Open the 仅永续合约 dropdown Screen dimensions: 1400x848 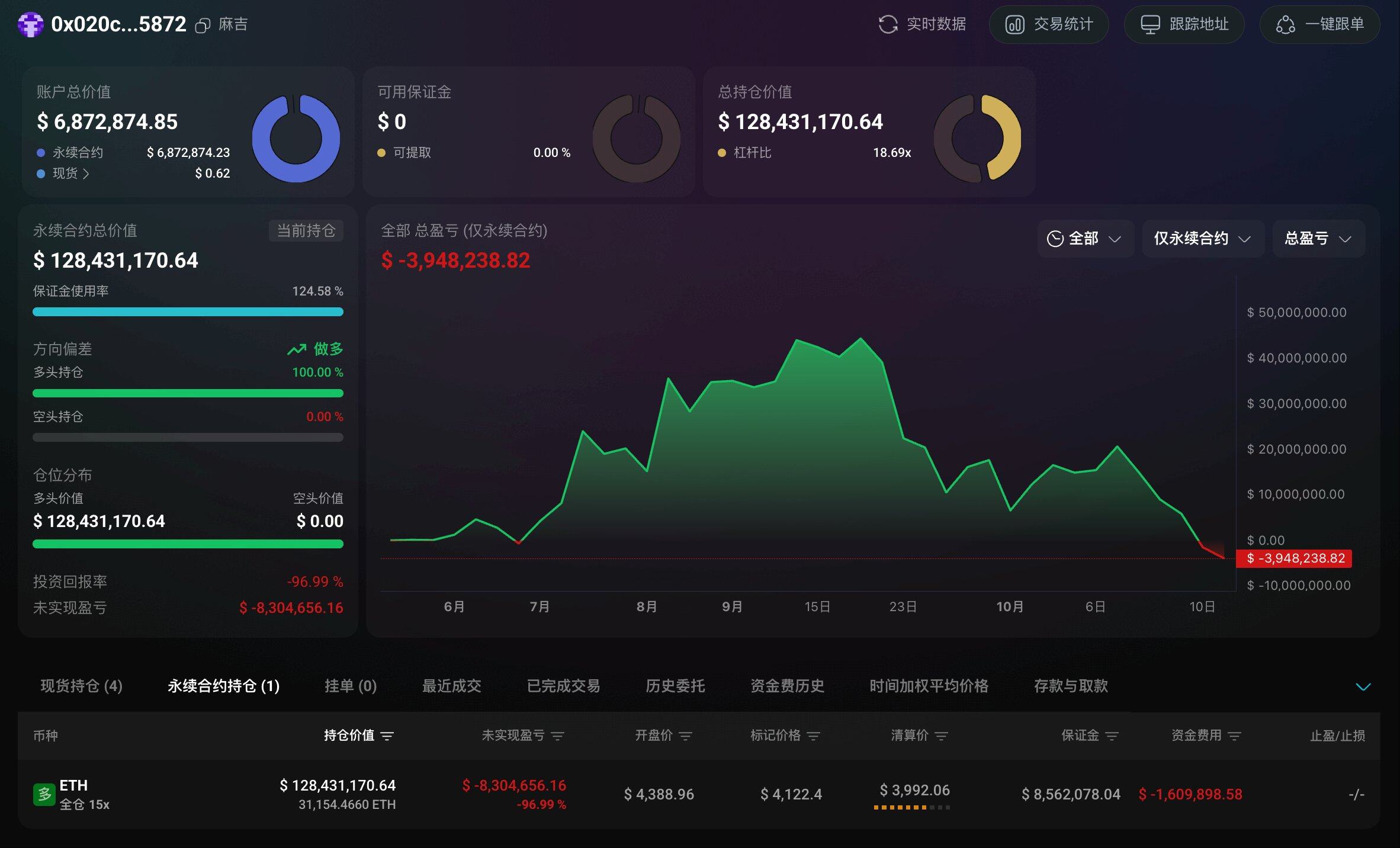(x=1202, y=239)
